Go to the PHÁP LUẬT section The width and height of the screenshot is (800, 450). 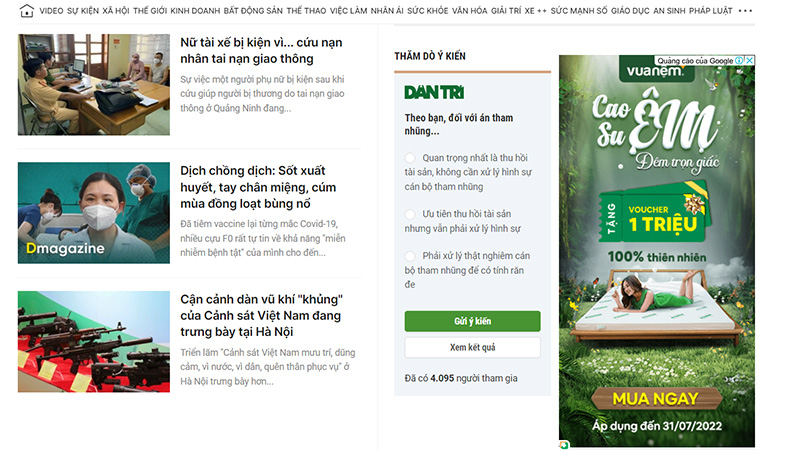click(710, 11)
